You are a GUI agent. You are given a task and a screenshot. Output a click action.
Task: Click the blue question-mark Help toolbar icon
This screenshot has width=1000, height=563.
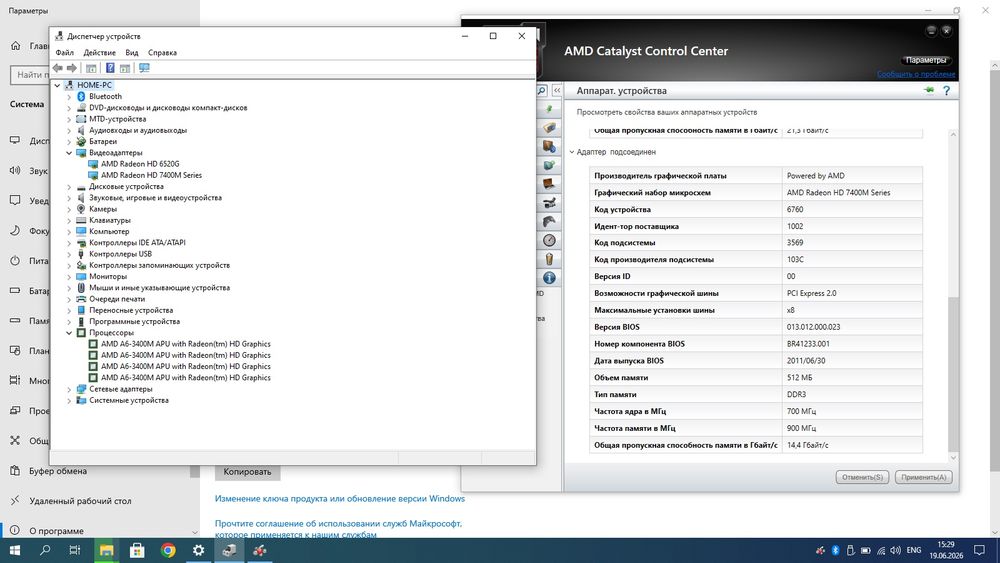pos(110,68)
